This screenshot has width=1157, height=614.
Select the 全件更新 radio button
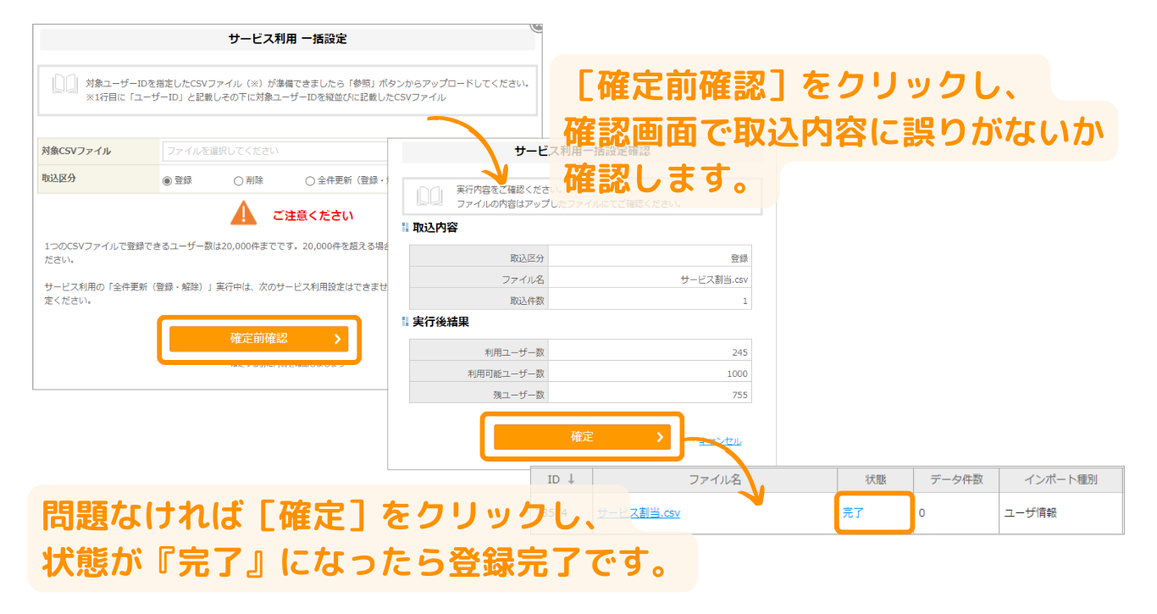coord(310,181)
